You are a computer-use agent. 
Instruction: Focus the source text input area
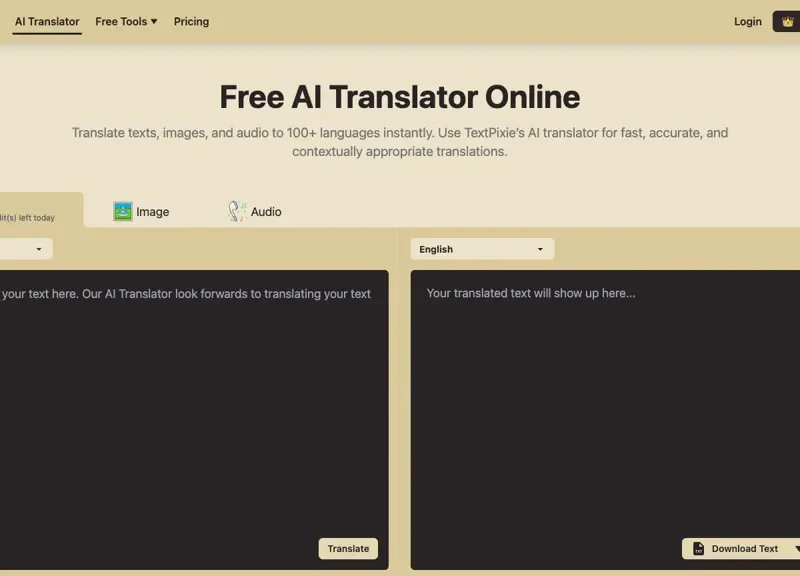(x=194, y=419)
